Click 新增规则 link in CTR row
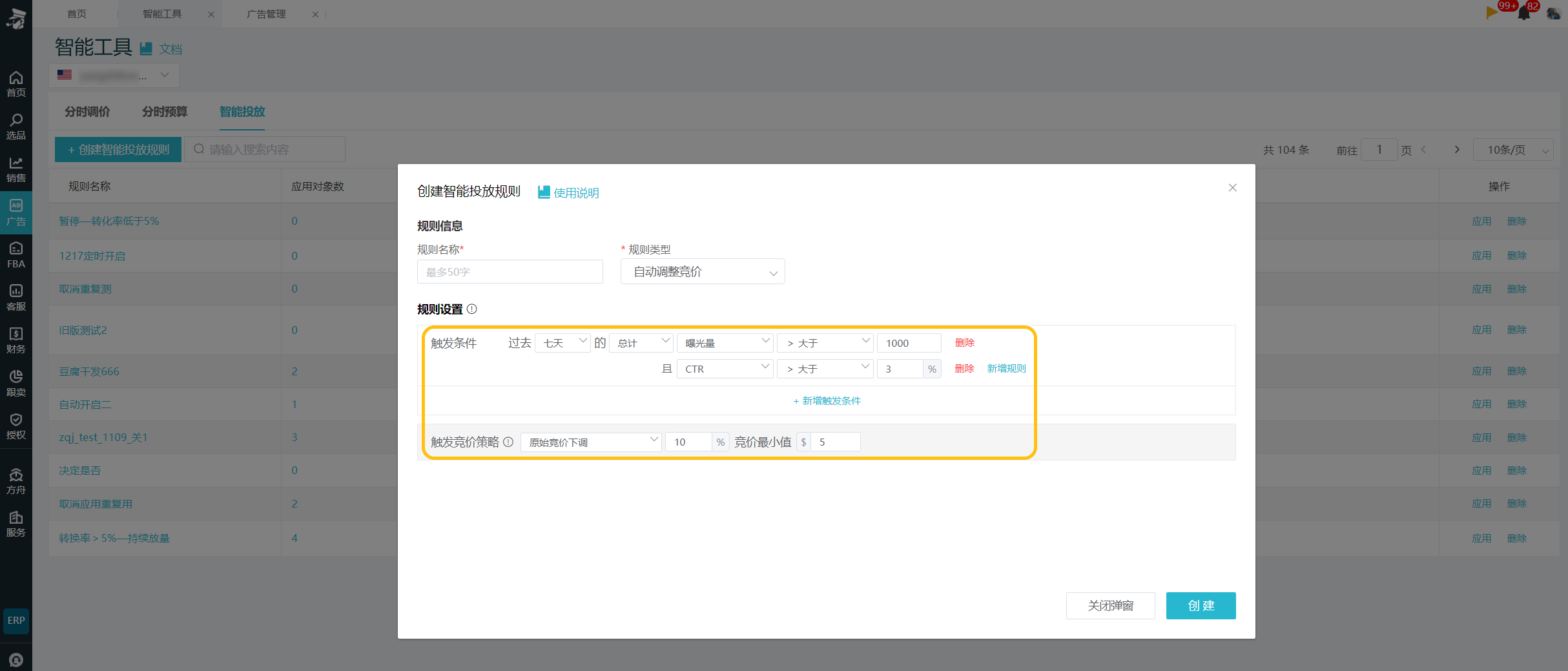 click(1006, 368)
